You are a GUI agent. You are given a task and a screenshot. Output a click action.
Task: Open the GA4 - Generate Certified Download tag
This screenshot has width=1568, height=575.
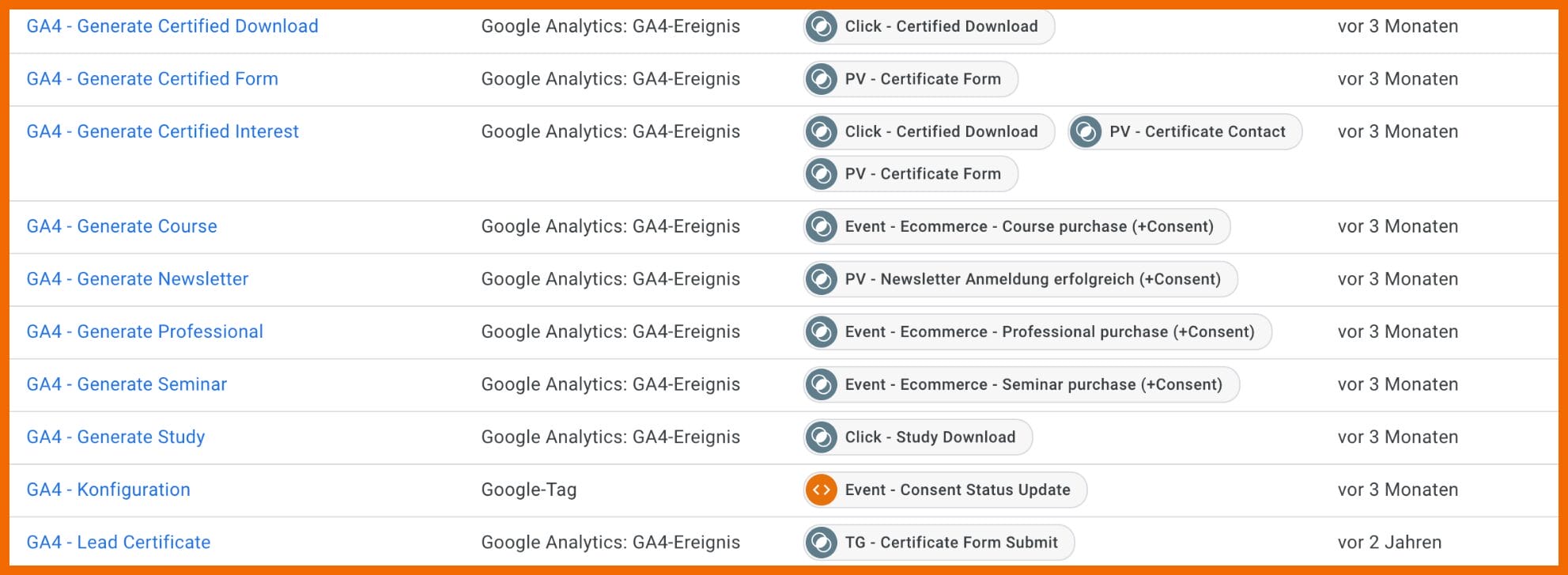pyautogui.click(x=172, y=26)
